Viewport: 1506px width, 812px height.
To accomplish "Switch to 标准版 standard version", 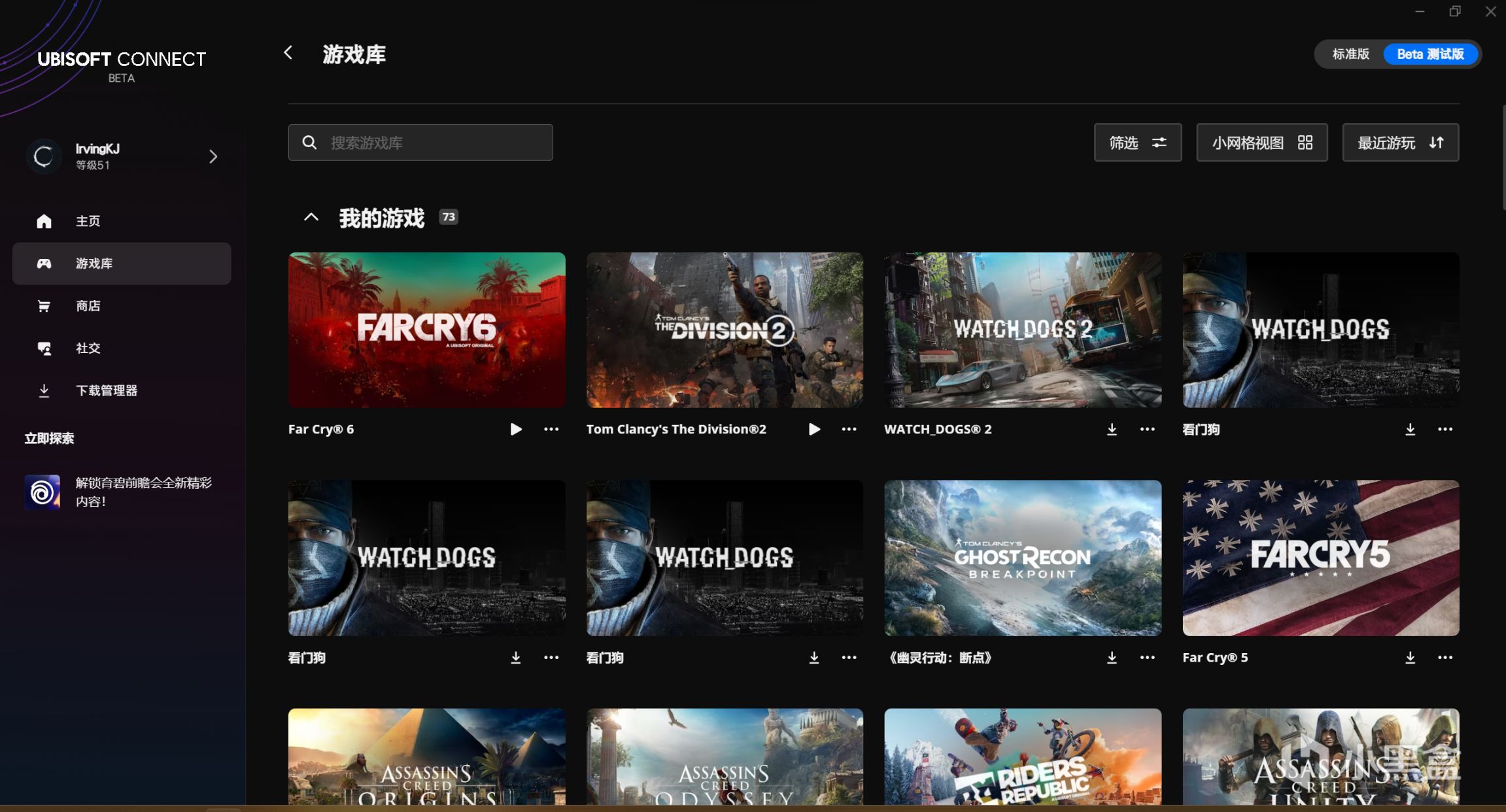I will coord(1350,54).
